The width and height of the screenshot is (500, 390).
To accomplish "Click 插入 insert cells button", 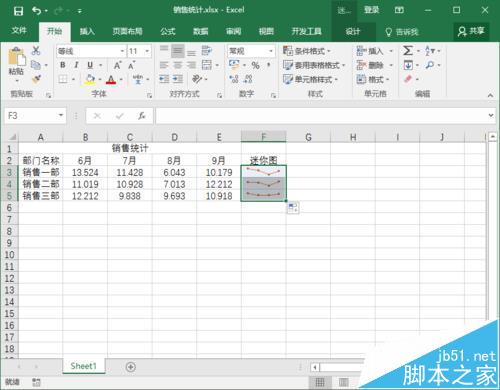I will (x=370, y=51).
